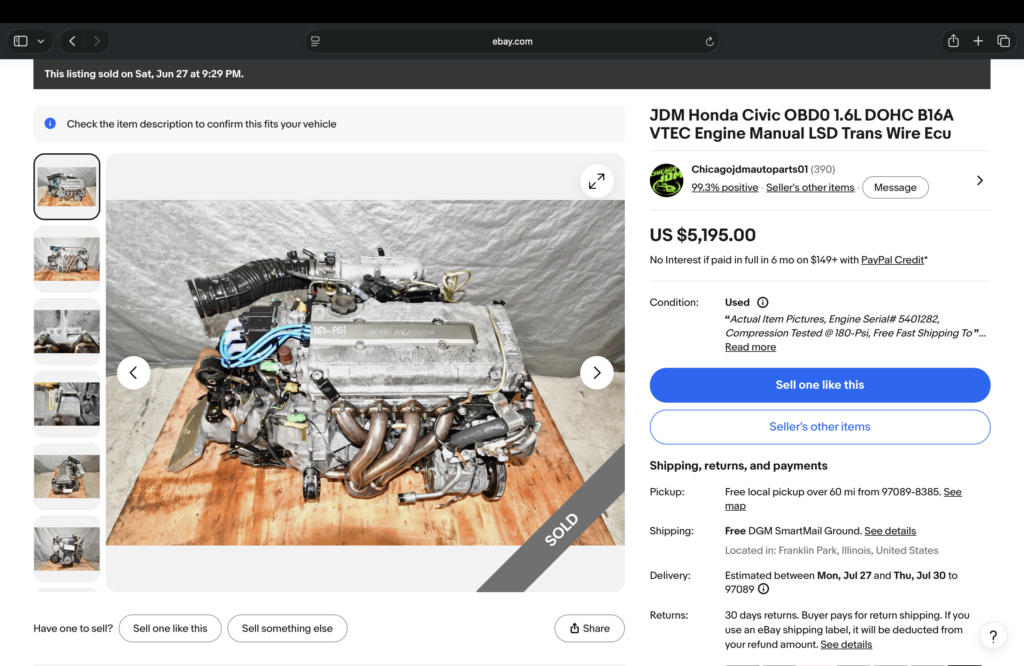
Task: Show the next engine photo
Action: click(x=596, y=373)
